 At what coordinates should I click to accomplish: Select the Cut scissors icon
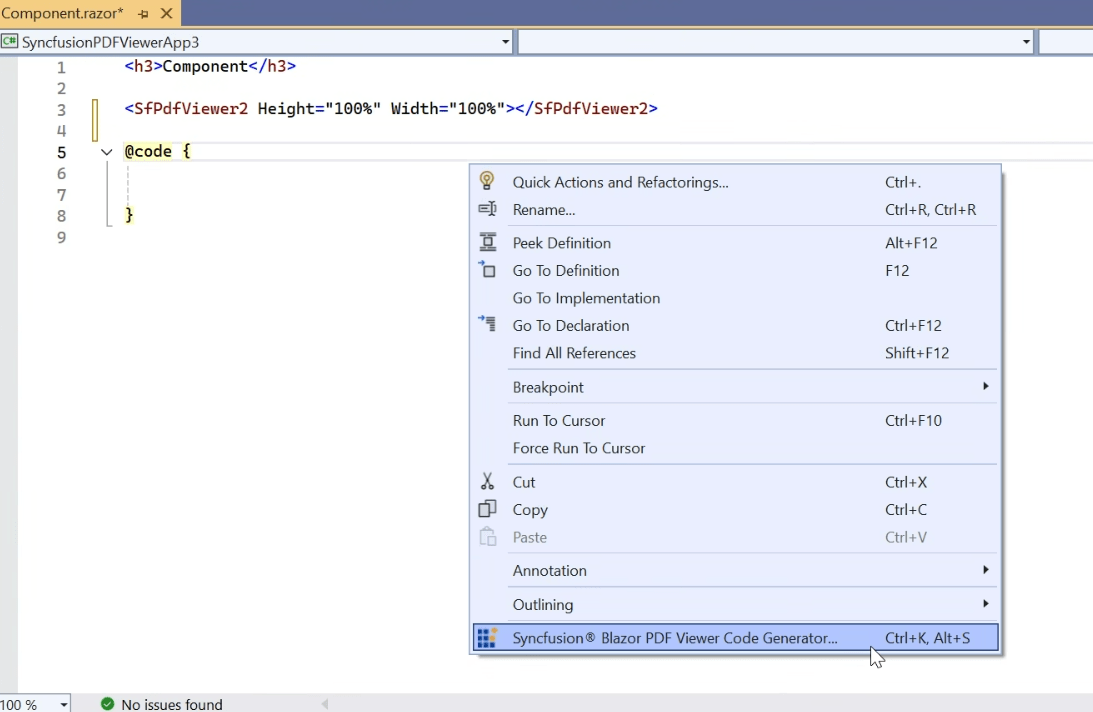[x=487, y=481]
